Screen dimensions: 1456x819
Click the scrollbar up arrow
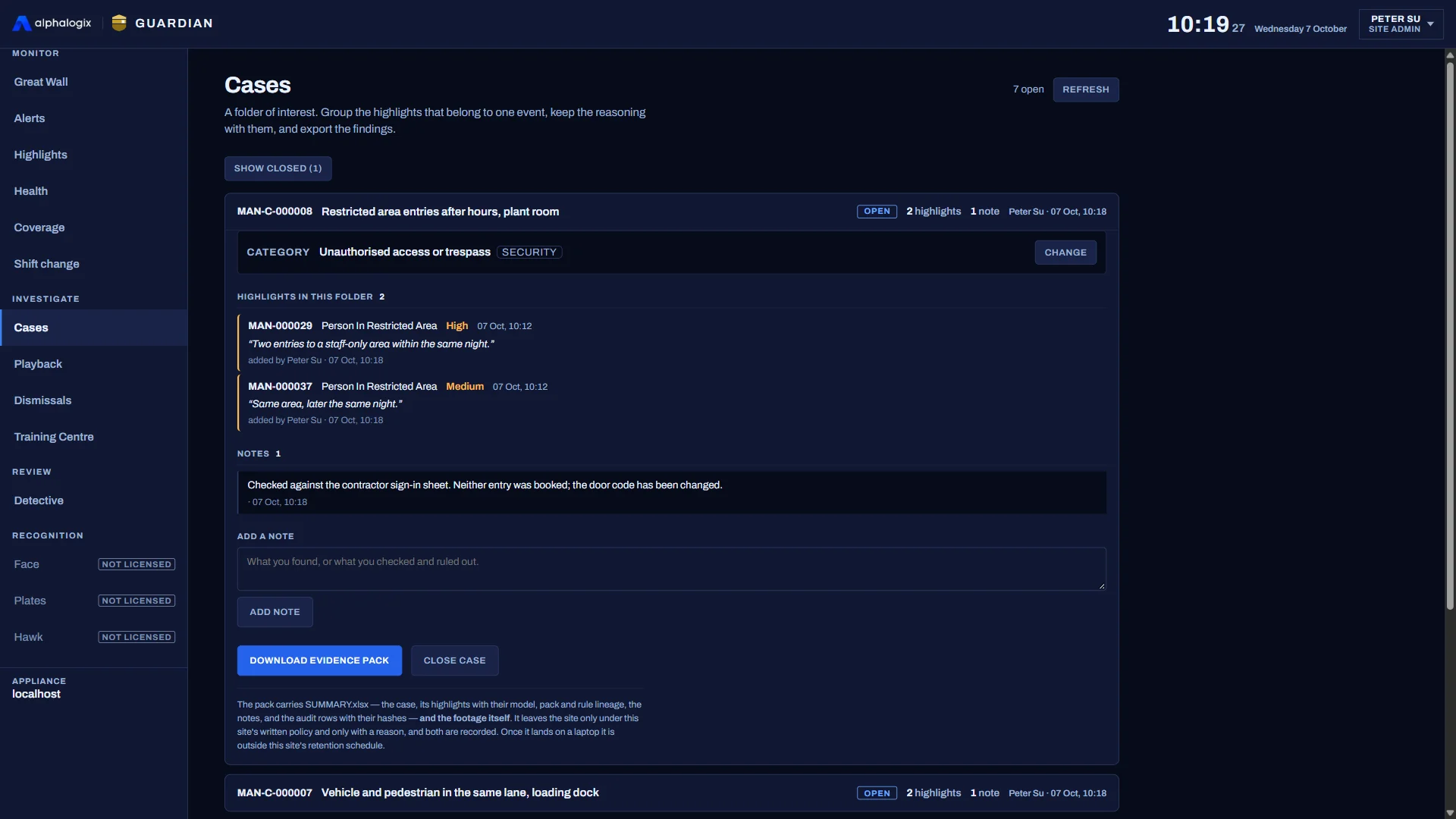click(x=1450, y=55)
